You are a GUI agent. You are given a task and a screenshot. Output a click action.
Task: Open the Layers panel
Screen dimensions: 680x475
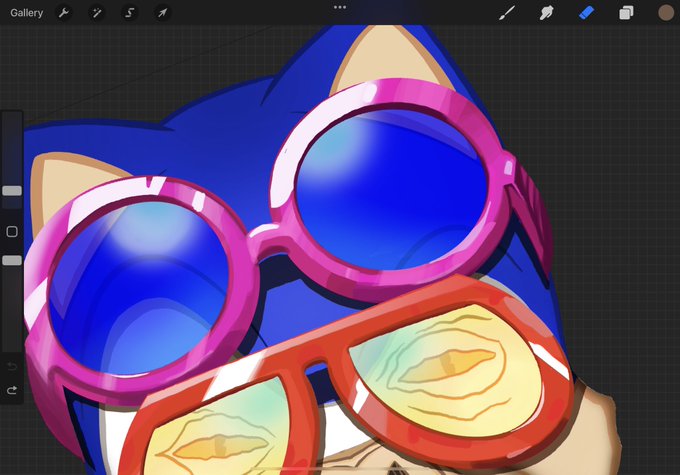[x=626, y=13]
